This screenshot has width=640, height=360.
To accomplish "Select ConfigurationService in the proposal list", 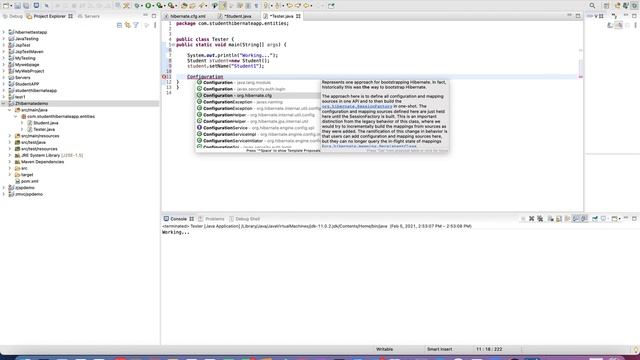I will (258, 128).
